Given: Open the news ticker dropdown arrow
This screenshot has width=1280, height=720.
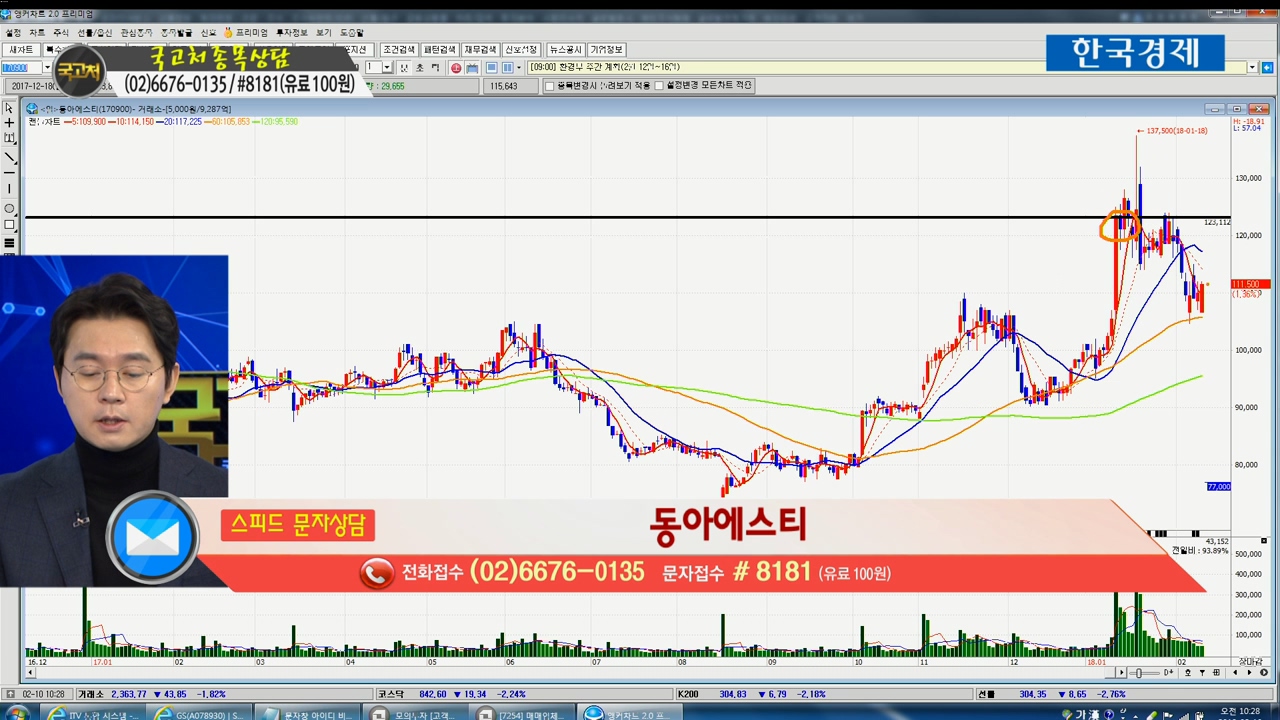Looking at the screenshot, I should point(1252,68).
